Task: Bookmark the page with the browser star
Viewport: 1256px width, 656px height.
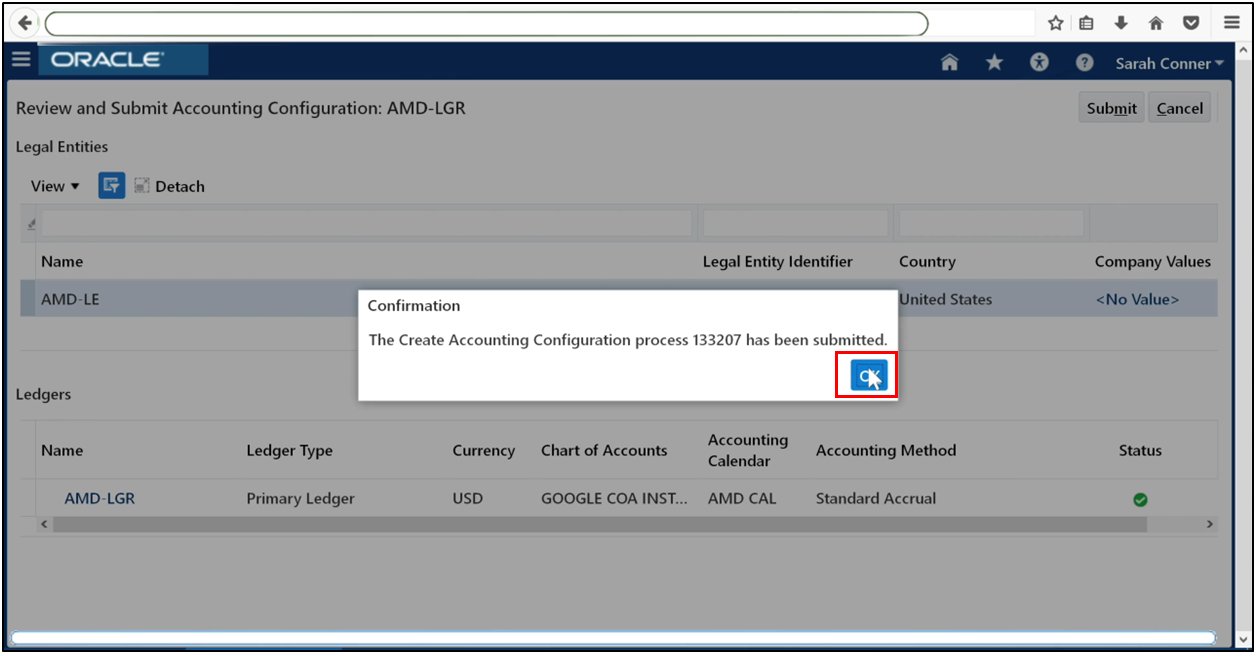Action: [1055, 21]
